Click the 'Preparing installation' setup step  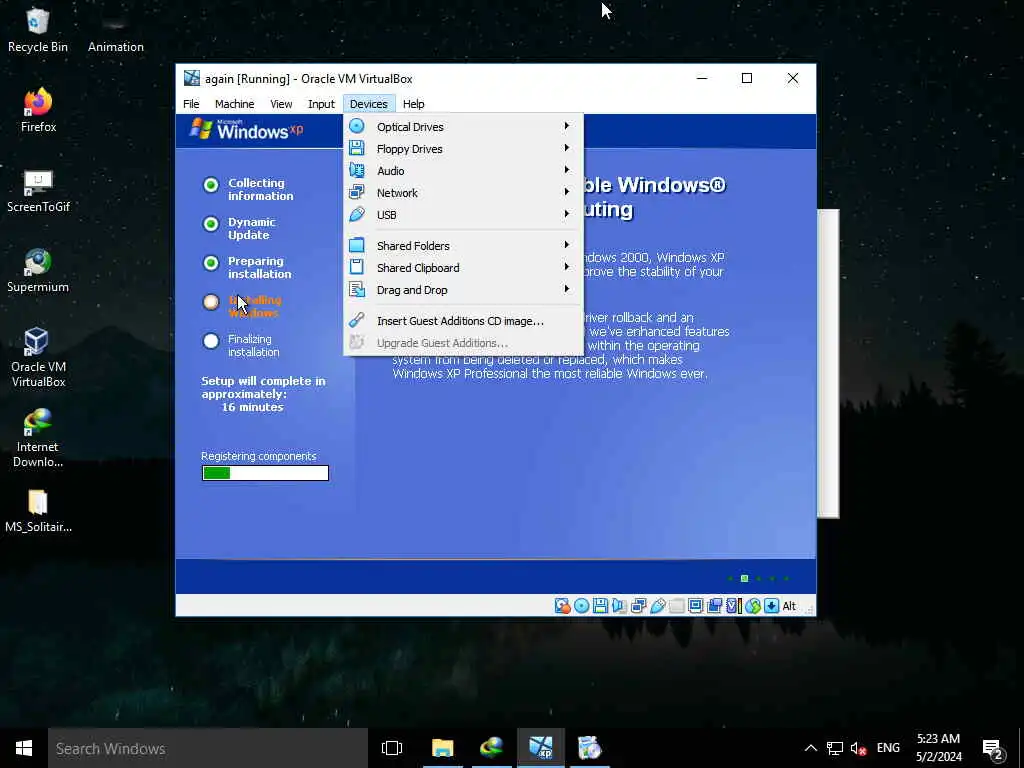[x=259, y=267]
